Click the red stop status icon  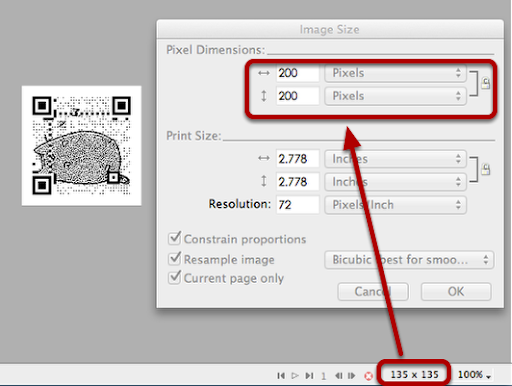point(368,376)
